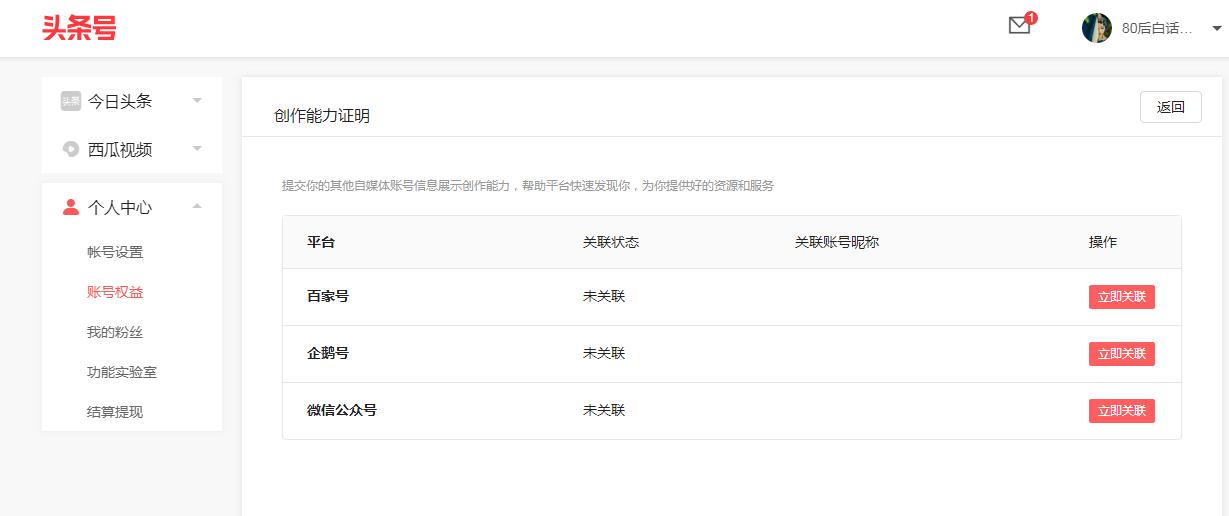The height and width of the screenshot is (516, 1229).
Task: Click 立即关联 for 微信公众号
Action: (x=1122, y=411)
